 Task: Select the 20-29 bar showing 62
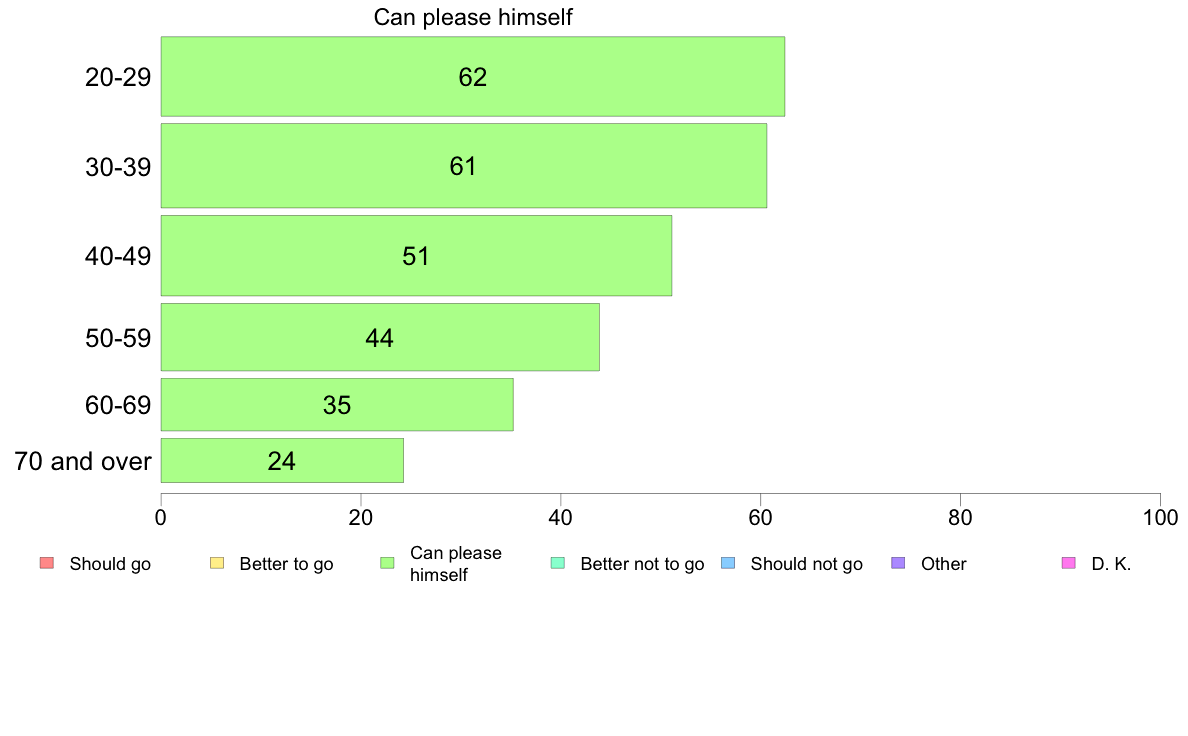(x=472, y=77)
